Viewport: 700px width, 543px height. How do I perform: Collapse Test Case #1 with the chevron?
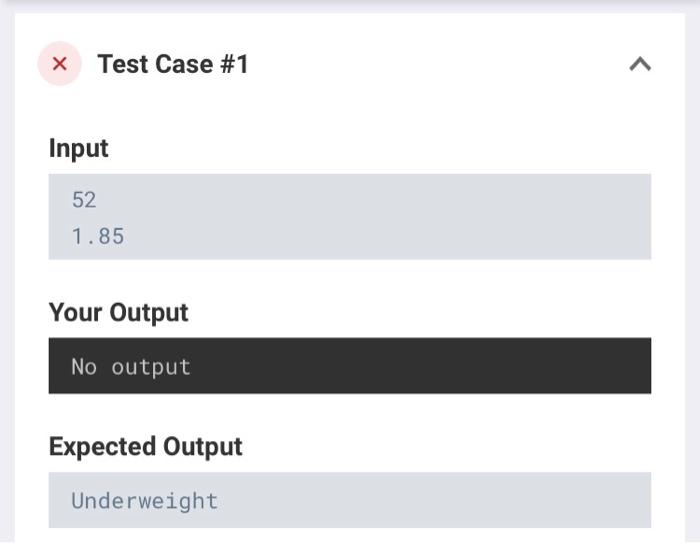[640, 64]
